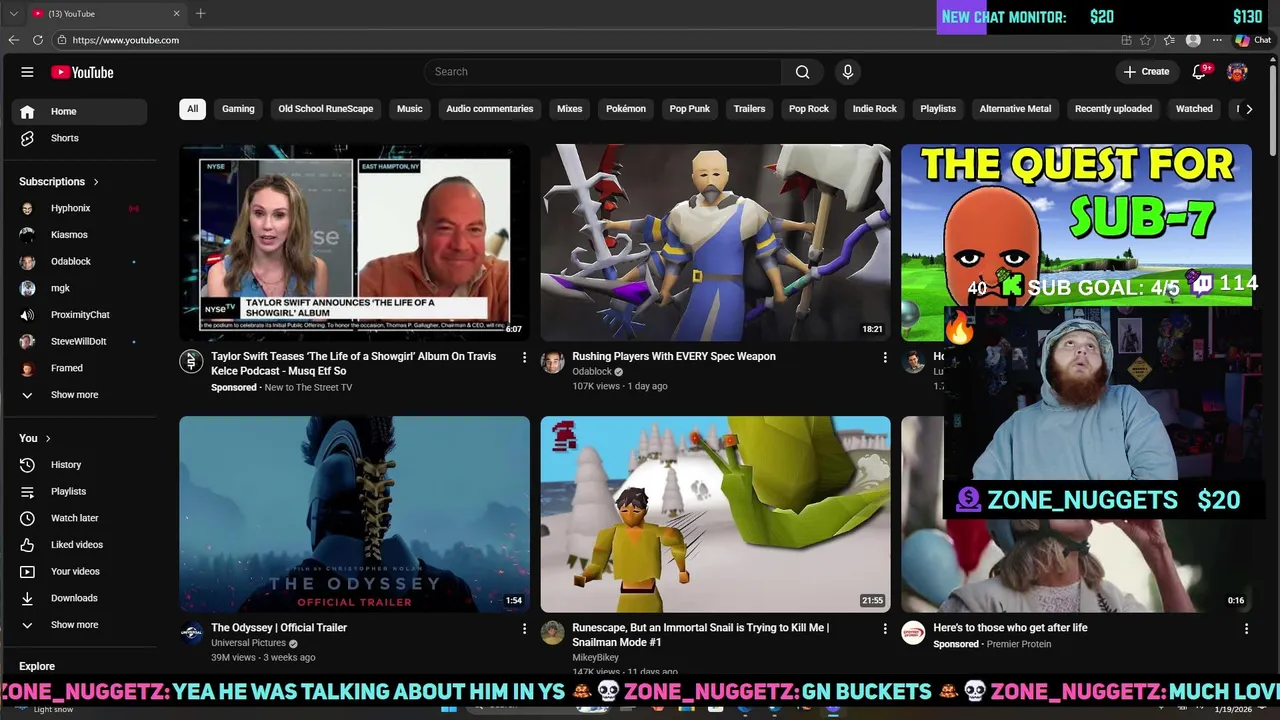Viewport: 1280px width, 720px height.
Task: Select the Music filter chip
Action: (x=409, y=109)
